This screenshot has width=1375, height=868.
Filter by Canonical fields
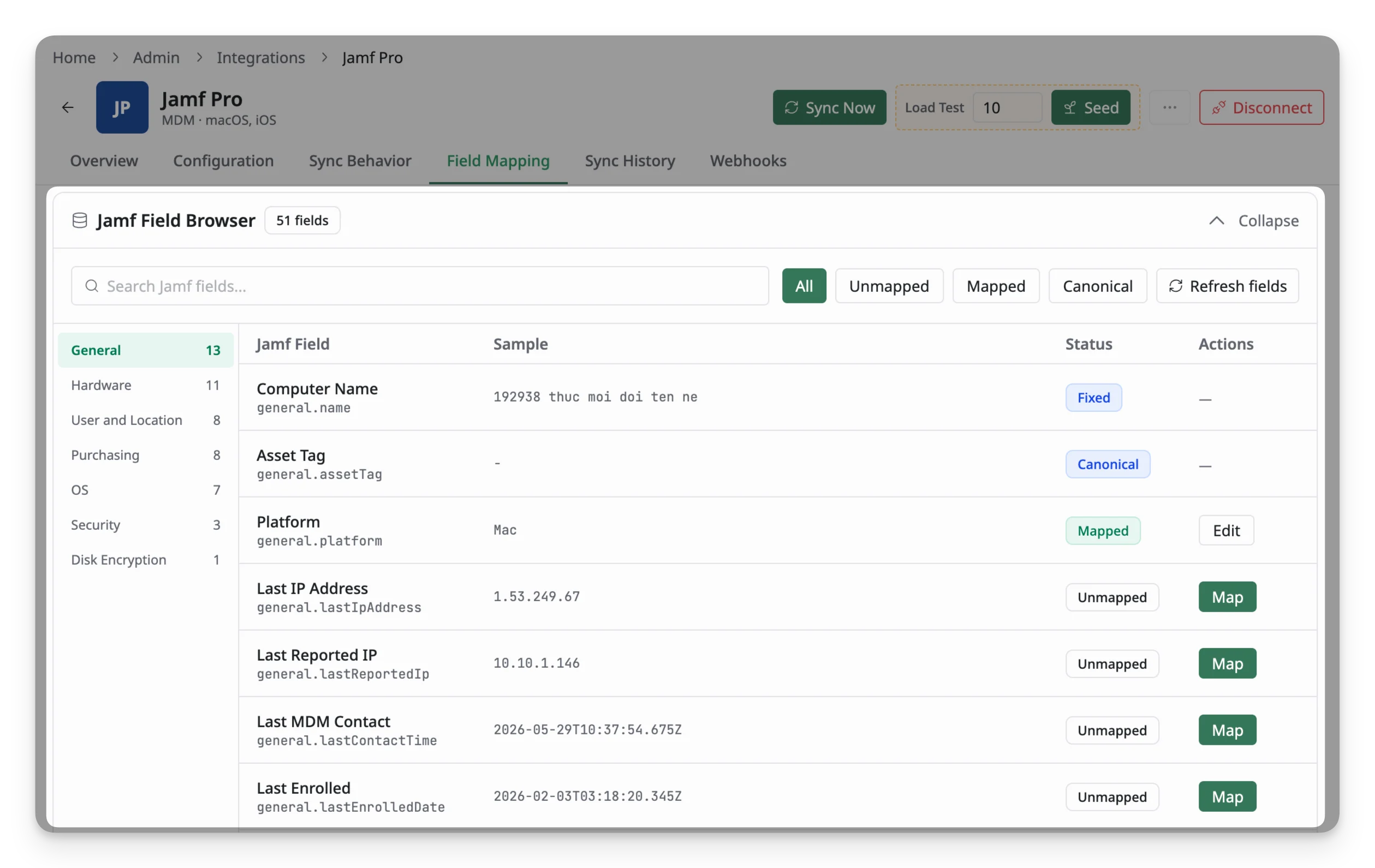click(x=1098, y=286)
